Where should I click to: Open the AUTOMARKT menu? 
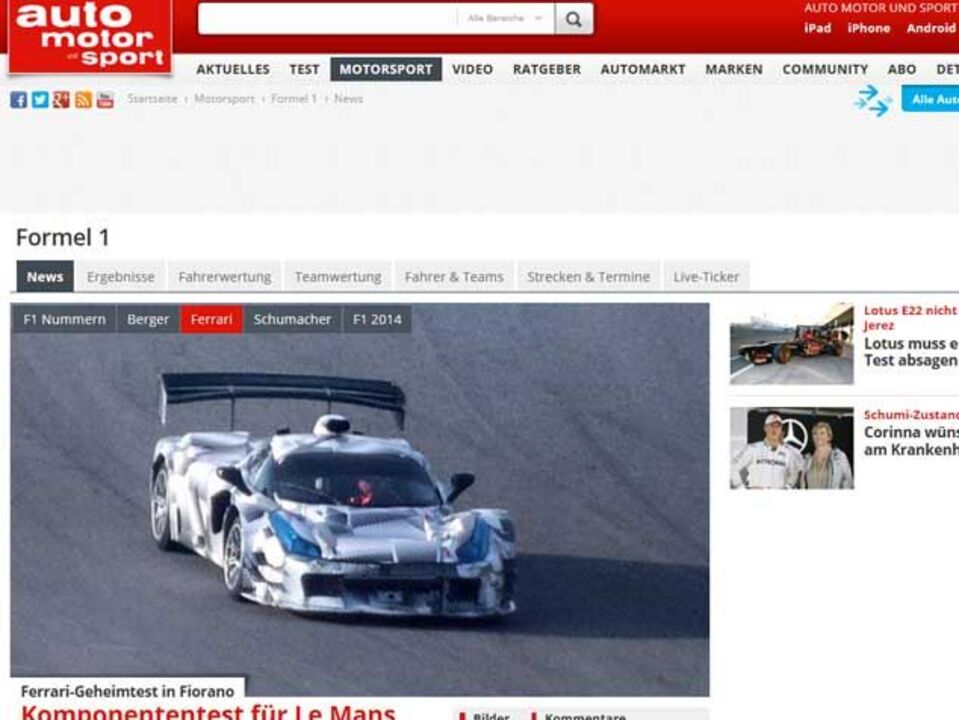point(643,70)
